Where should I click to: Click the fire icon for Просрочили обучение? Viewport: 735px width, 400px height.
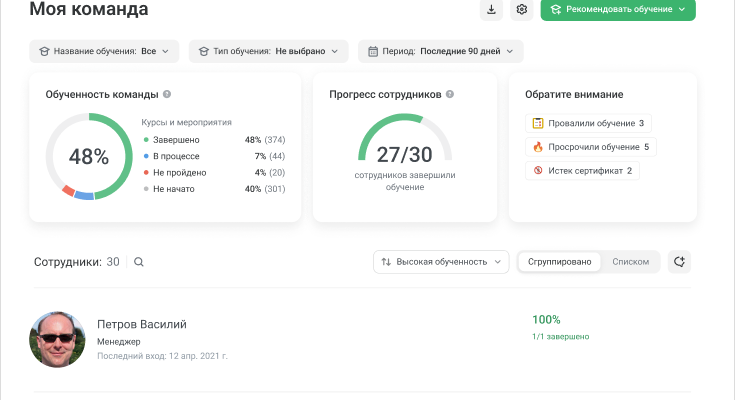[x=537, y=147]
